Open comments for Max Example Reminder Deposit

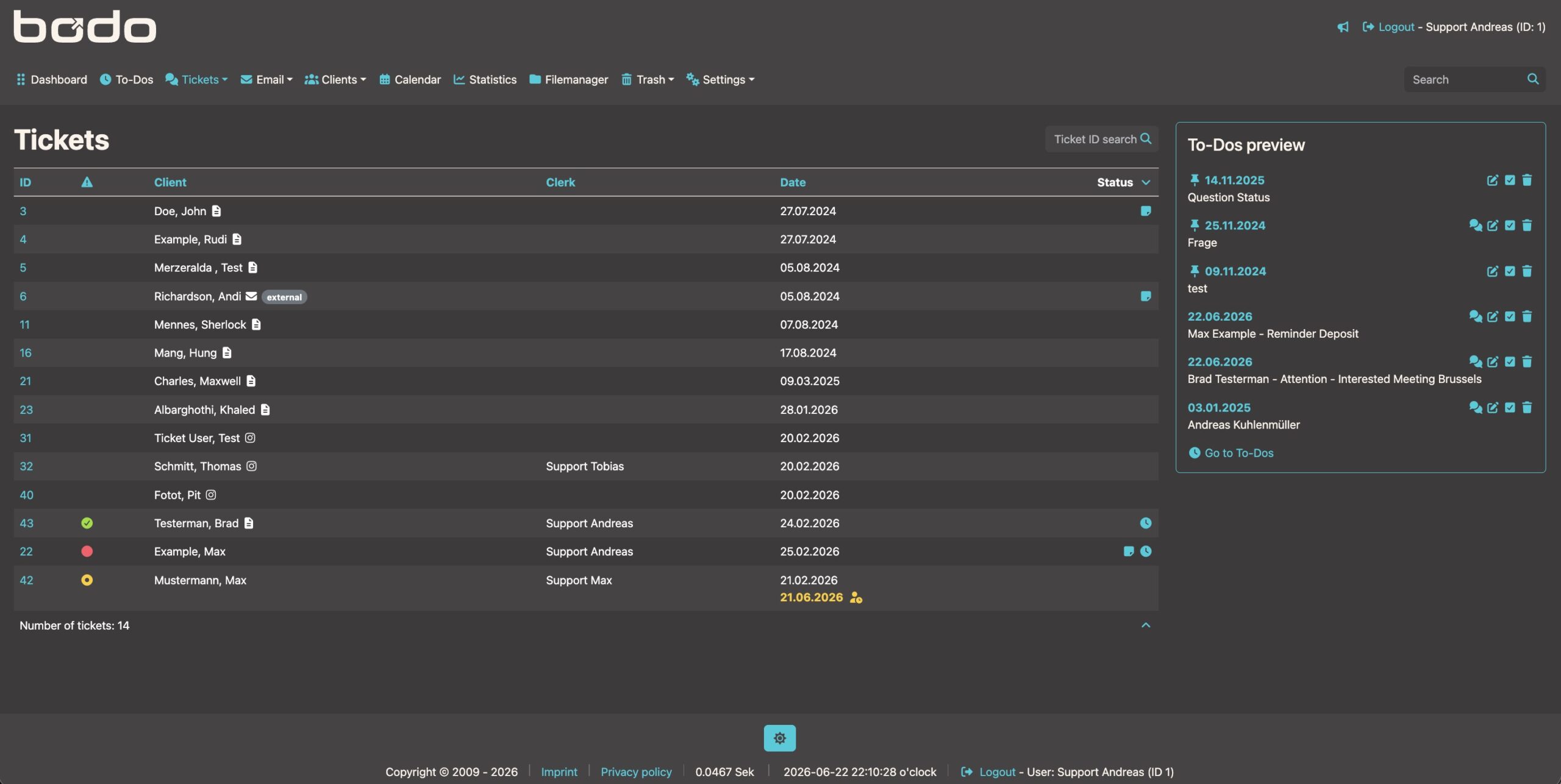click(x=1475, y=316)
